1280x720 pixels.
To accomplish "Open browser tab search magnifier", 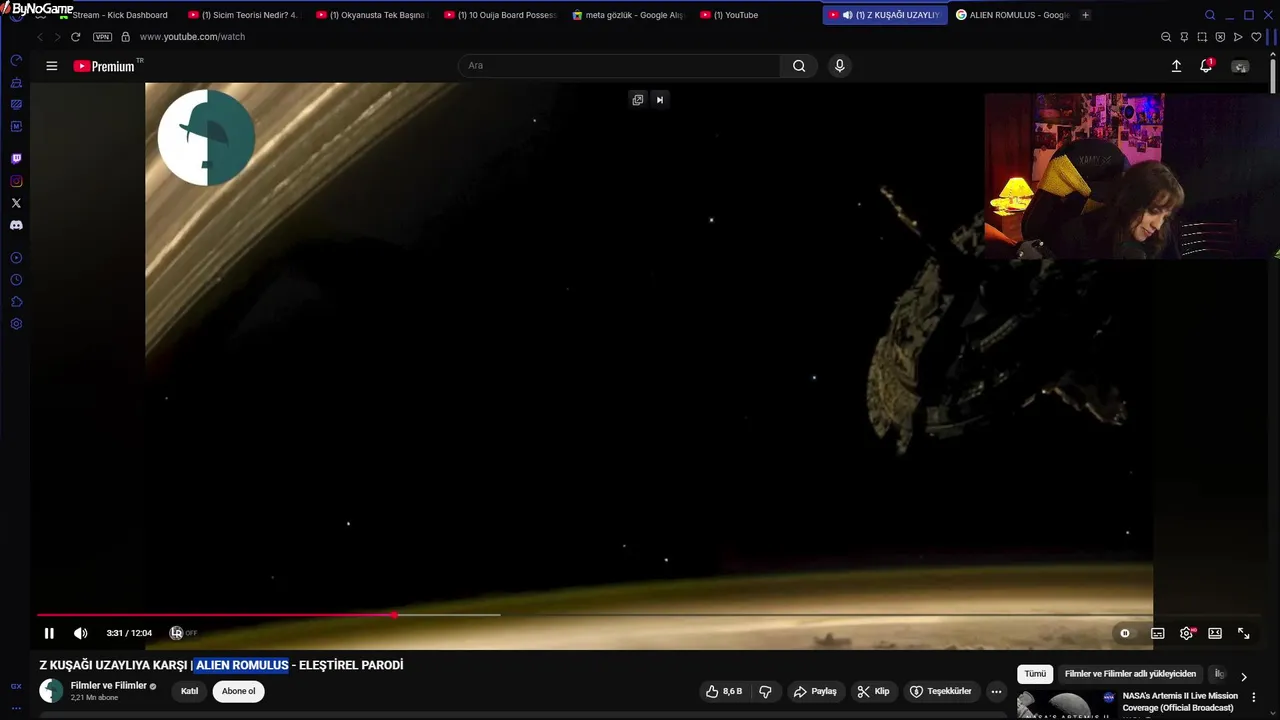I will (1210, 15).
